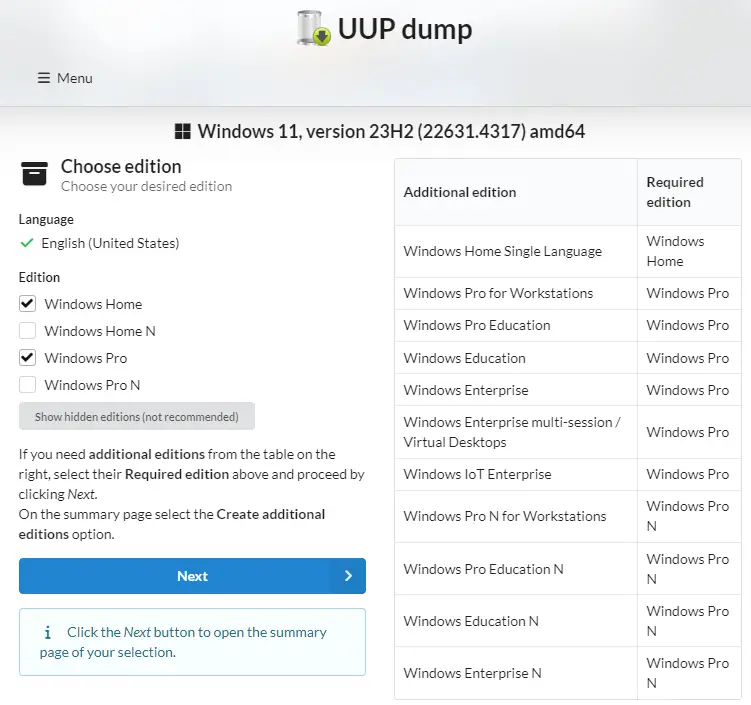The height and width of the screenshot is (705, 751).
Task: Click the Windows Home required edition cell
Action: click(x=689, y=251)
